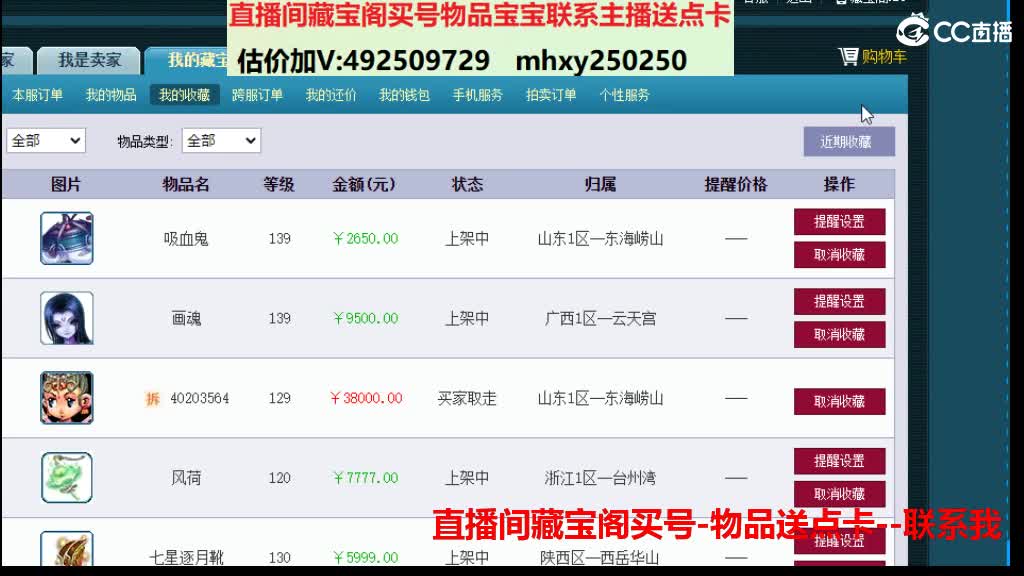Open the 风荷 item icon
This screenshot has width=1024, height=576.
tap(66, 477)
